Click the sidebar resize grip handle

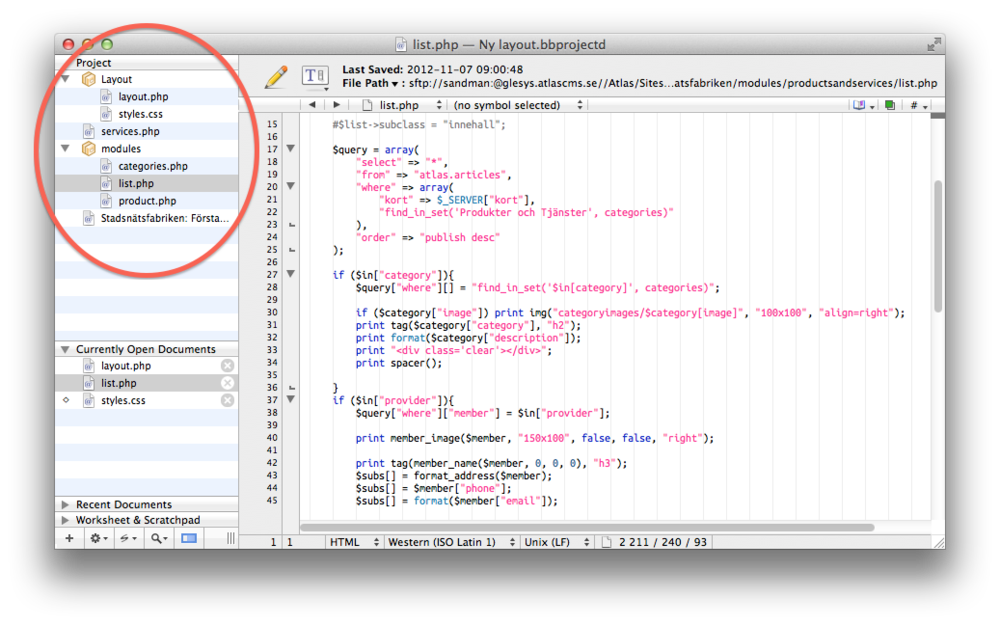[230, 538]
